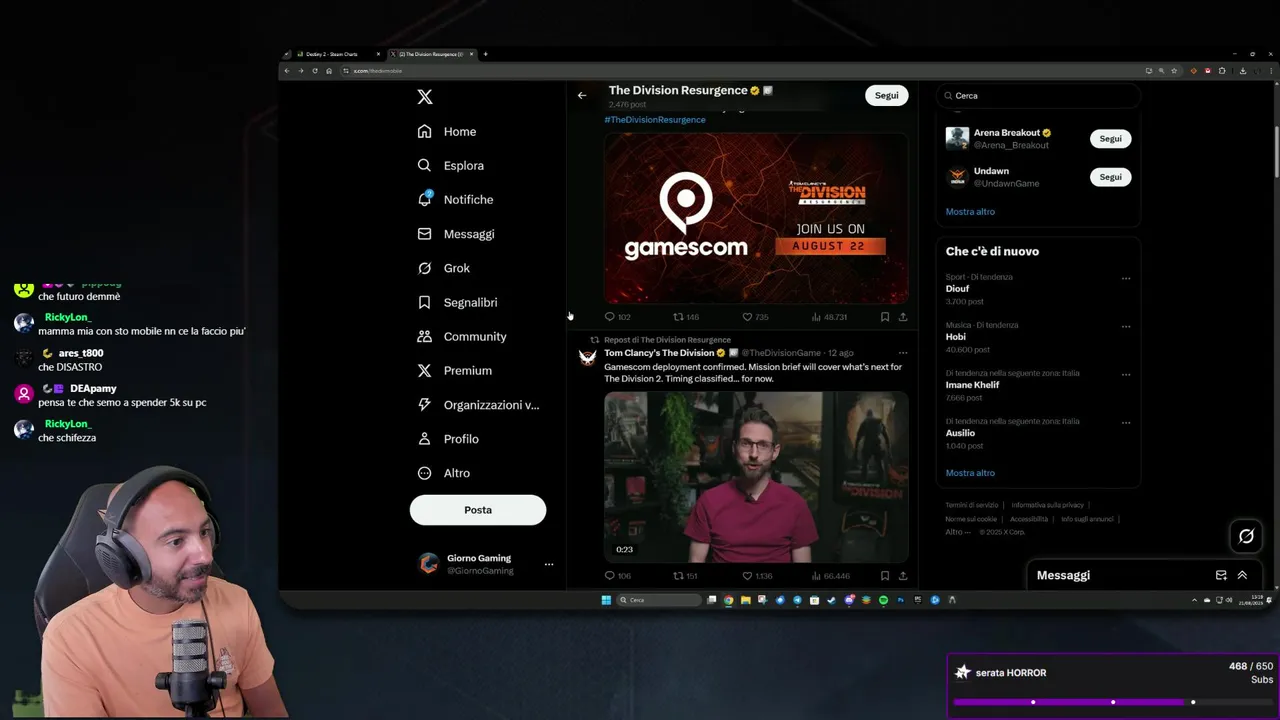Open options for Diouf trend
Screen dimensions: 1280x720
coord(1126,278)
